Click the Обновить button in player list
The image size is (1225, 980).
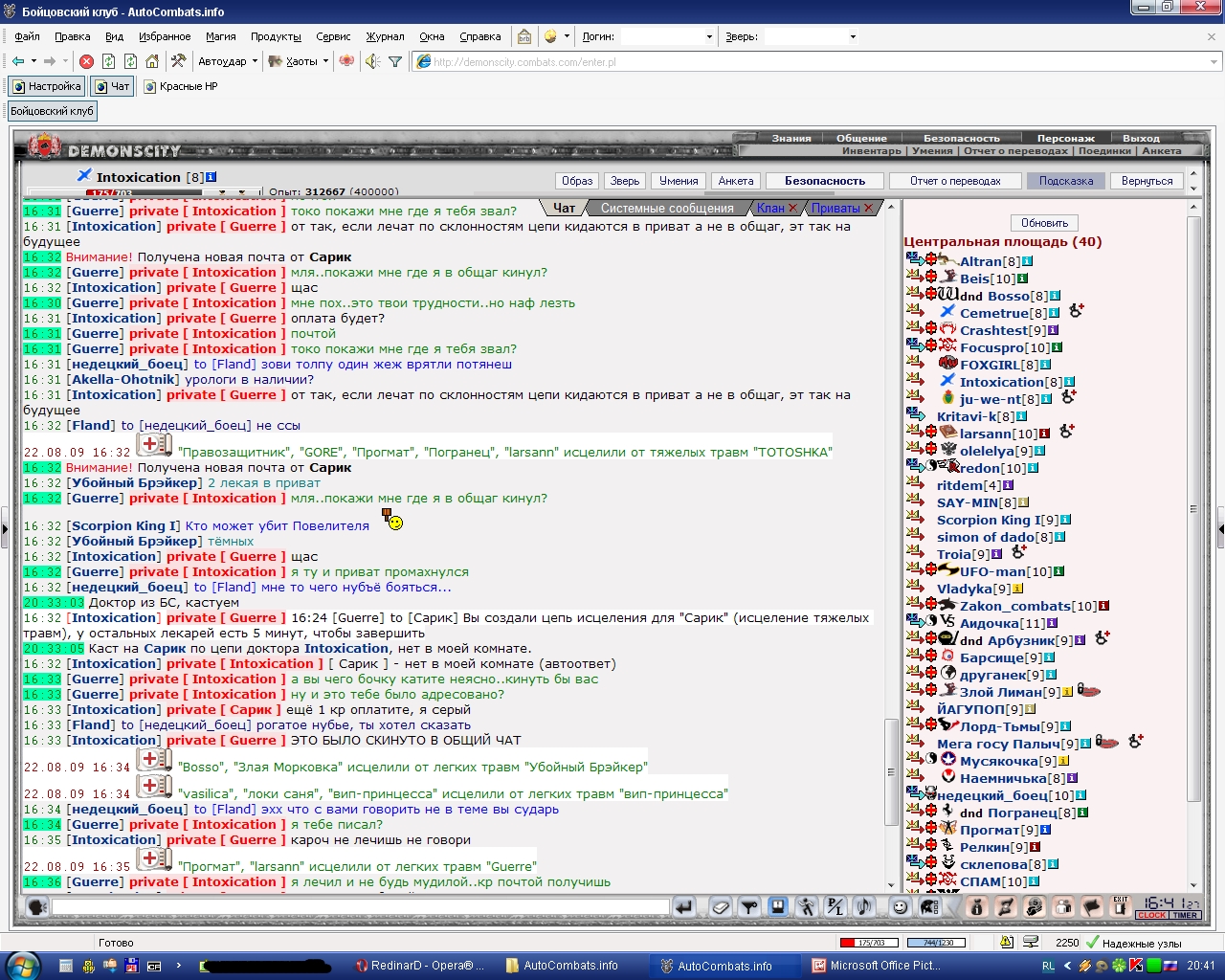click(x=1044, y=223)
